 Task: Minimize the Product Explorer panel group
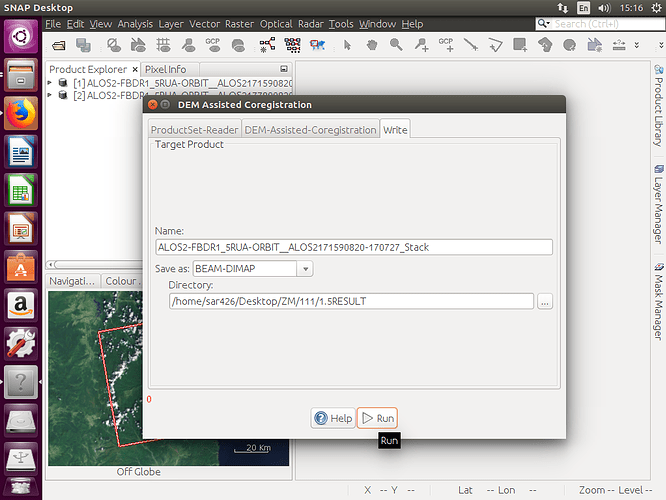[284, 69]
